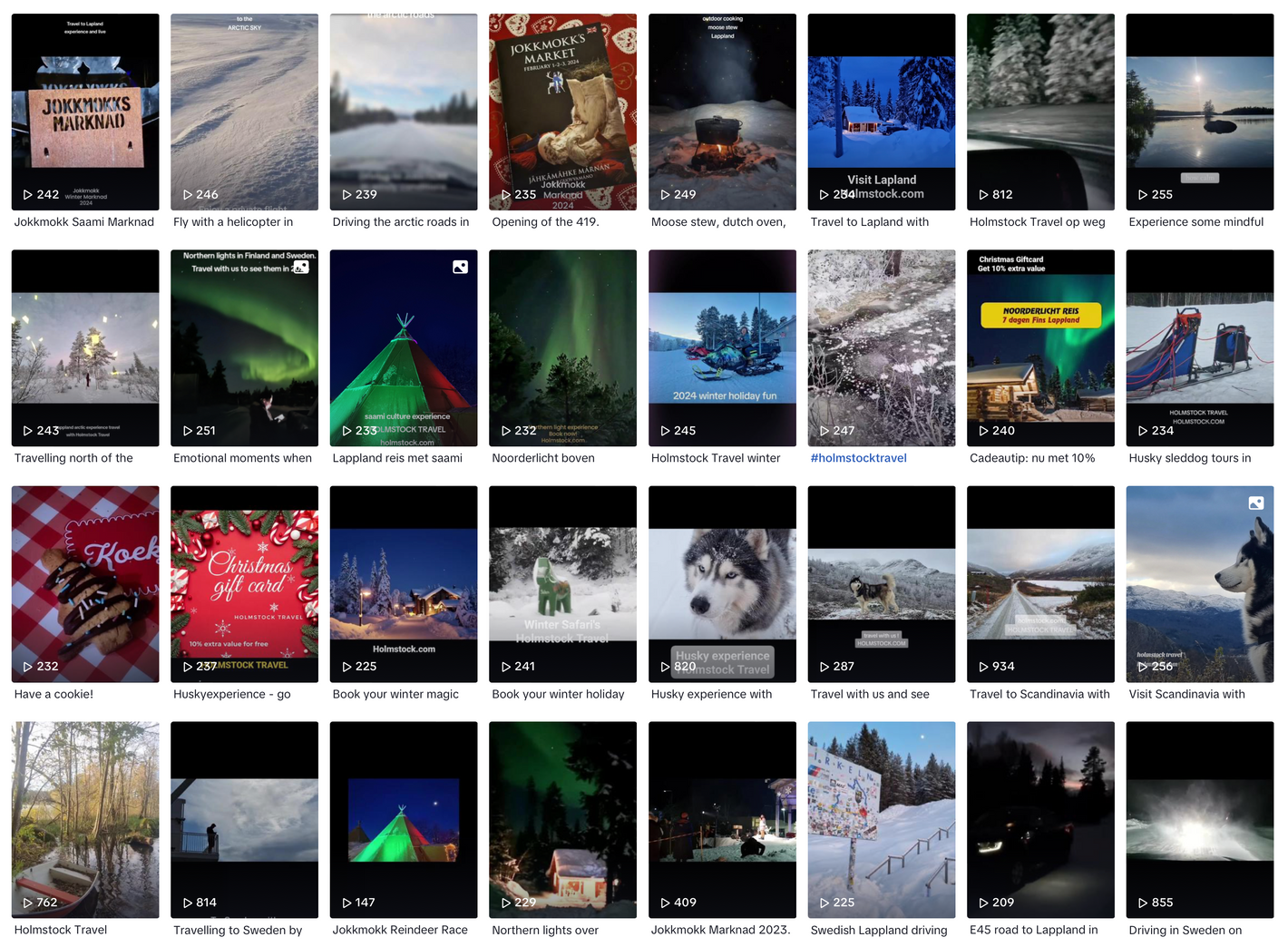
Task: Click play icon showing 242 views
Action: (x=28, y=194)
